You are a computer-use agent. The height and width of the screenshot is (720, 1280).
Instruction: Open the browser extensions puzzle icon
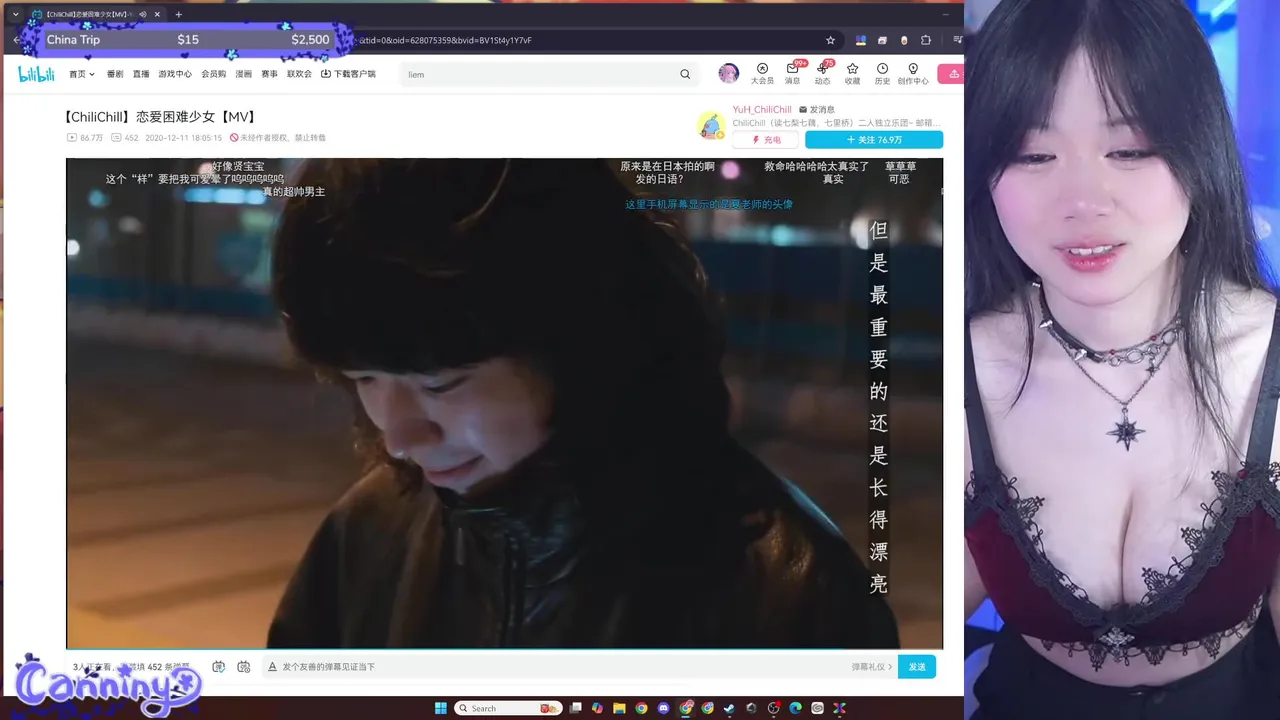(926, 40)
